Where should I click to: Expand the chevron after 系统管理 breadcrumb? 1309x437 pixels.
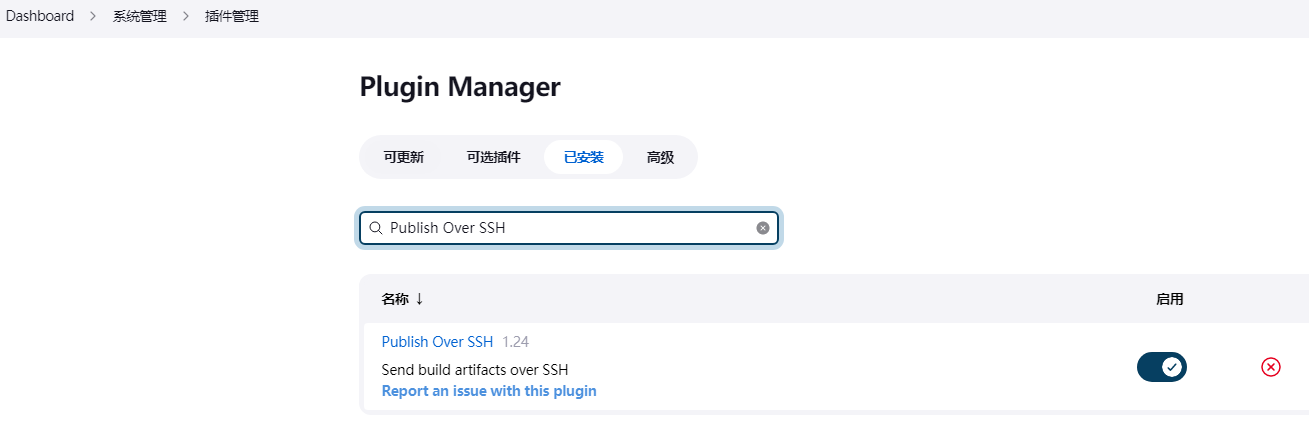(185, 17)
